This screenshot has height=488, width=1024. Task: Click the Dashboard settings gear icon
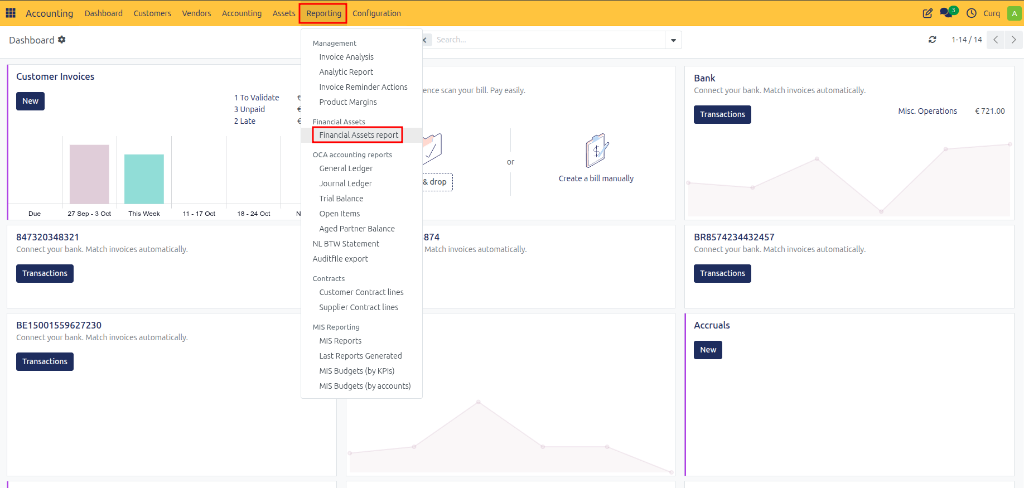pos(62,40)
